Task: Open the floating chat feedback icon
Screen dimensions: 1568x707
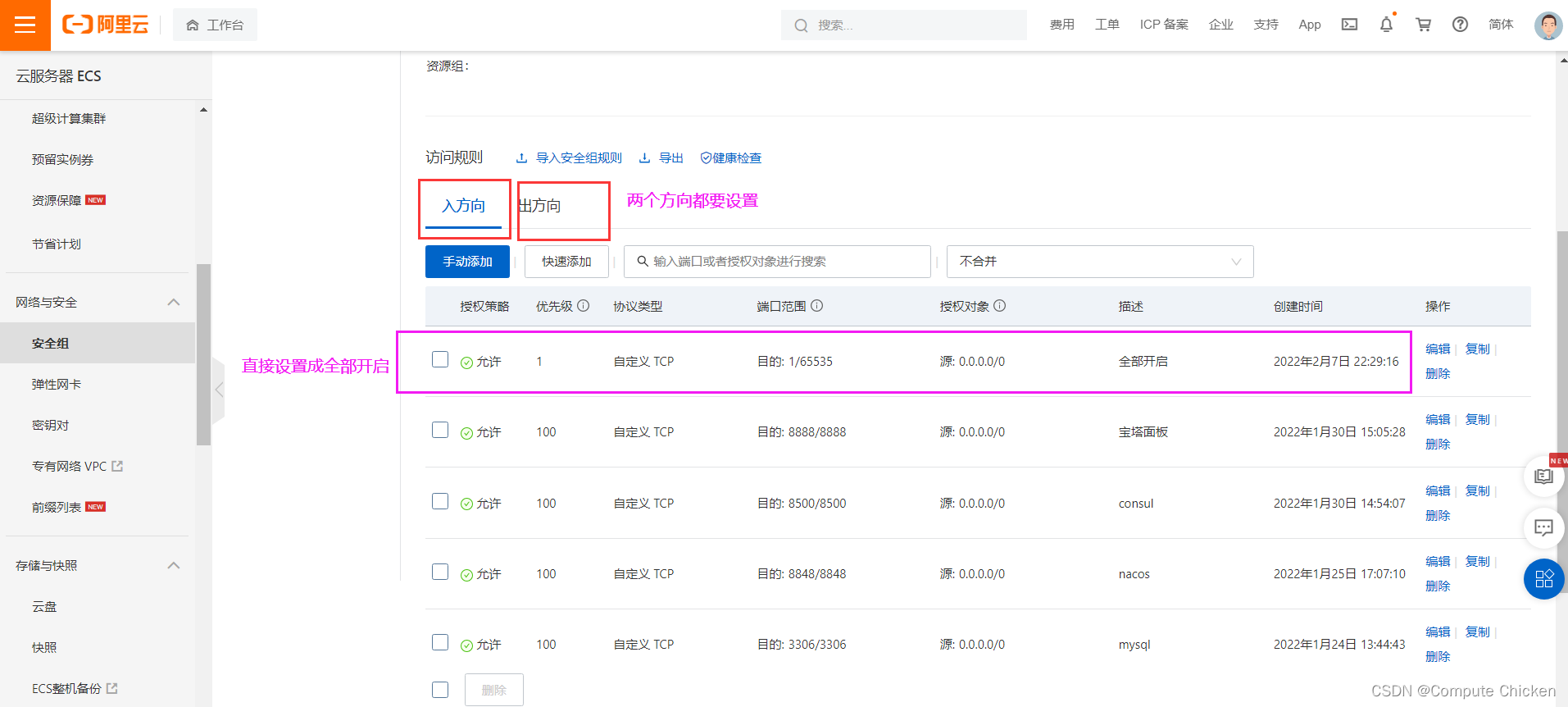Action: [x=1543, y=527]
